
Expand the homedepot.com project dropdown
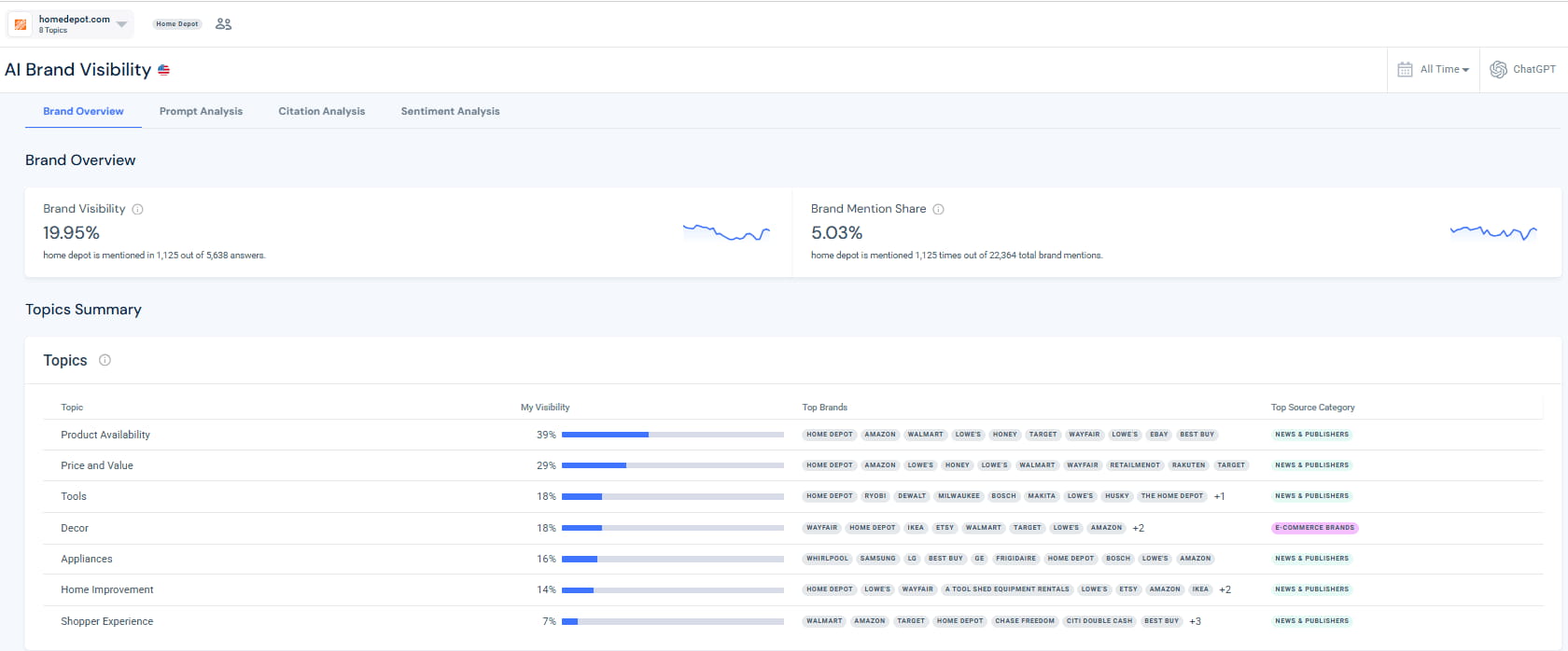pos(121,24)
